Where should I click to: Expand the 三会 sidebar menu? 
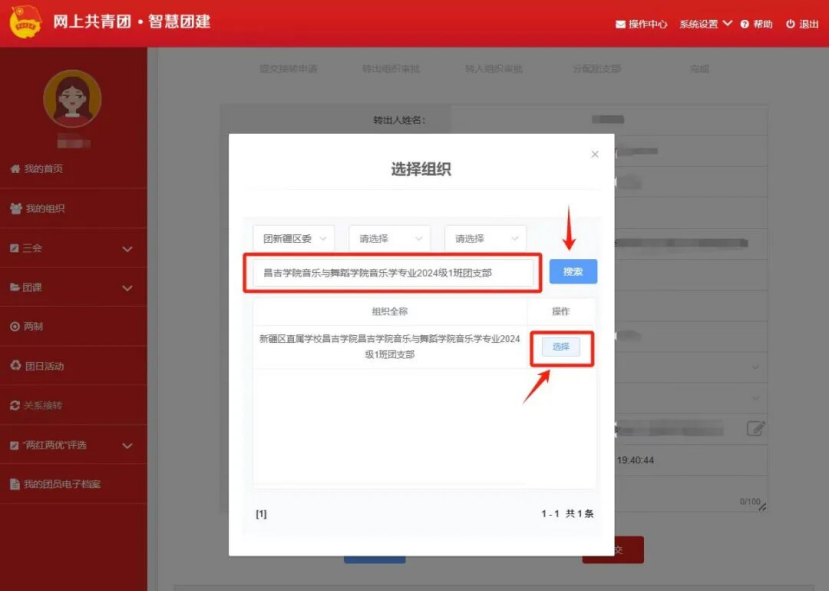[x=72, y=248]
